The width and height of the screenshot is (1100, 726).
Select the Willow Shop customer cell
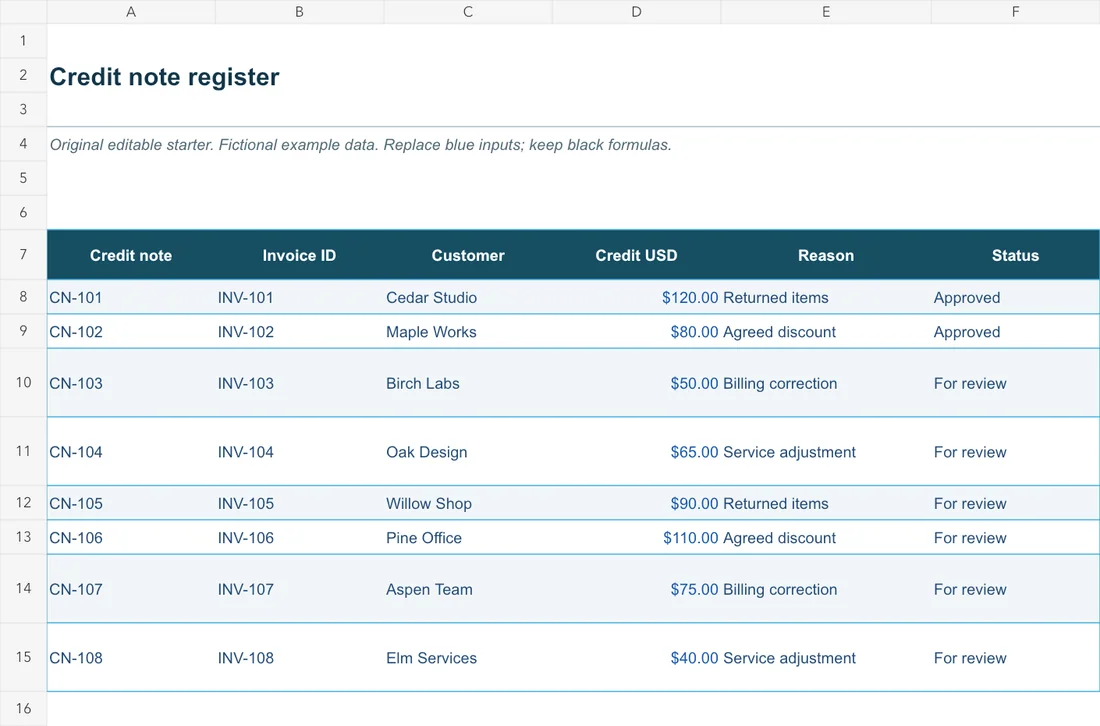click(x=468, y=504)
